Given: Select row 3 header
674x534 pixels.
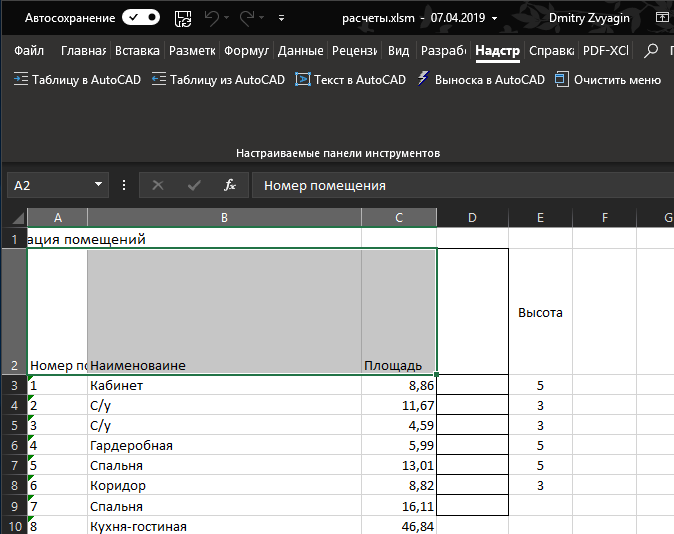Looking at the screenshot, I should click(x=14, y=385).
